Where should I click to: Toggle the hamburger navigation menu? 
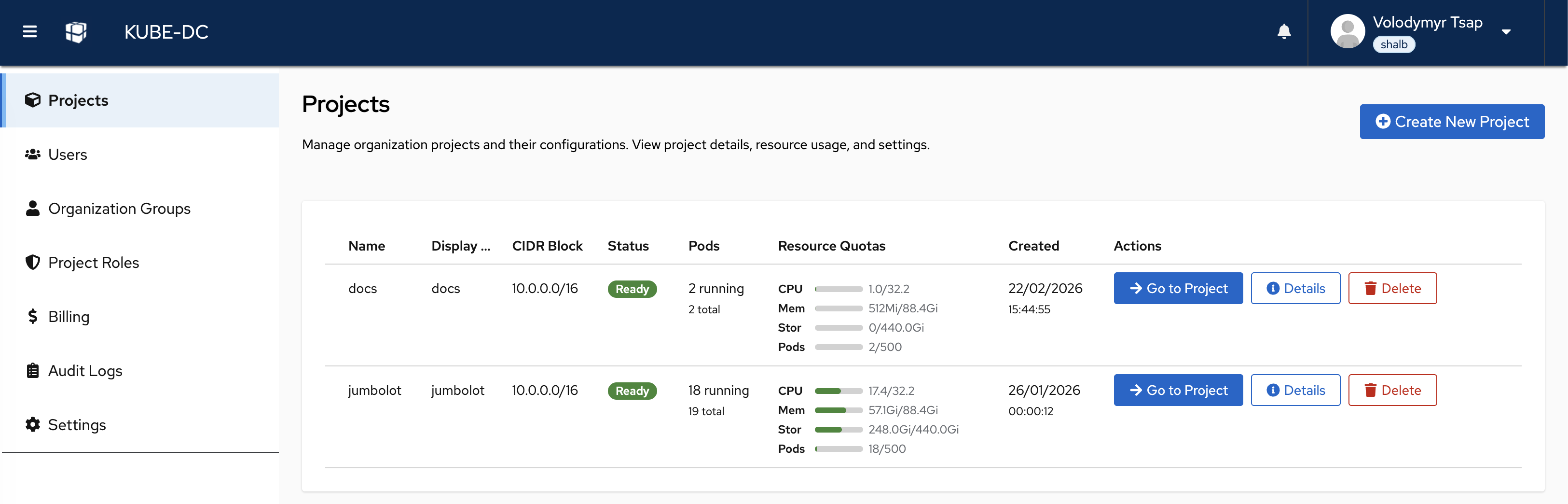tap(30, 32)
